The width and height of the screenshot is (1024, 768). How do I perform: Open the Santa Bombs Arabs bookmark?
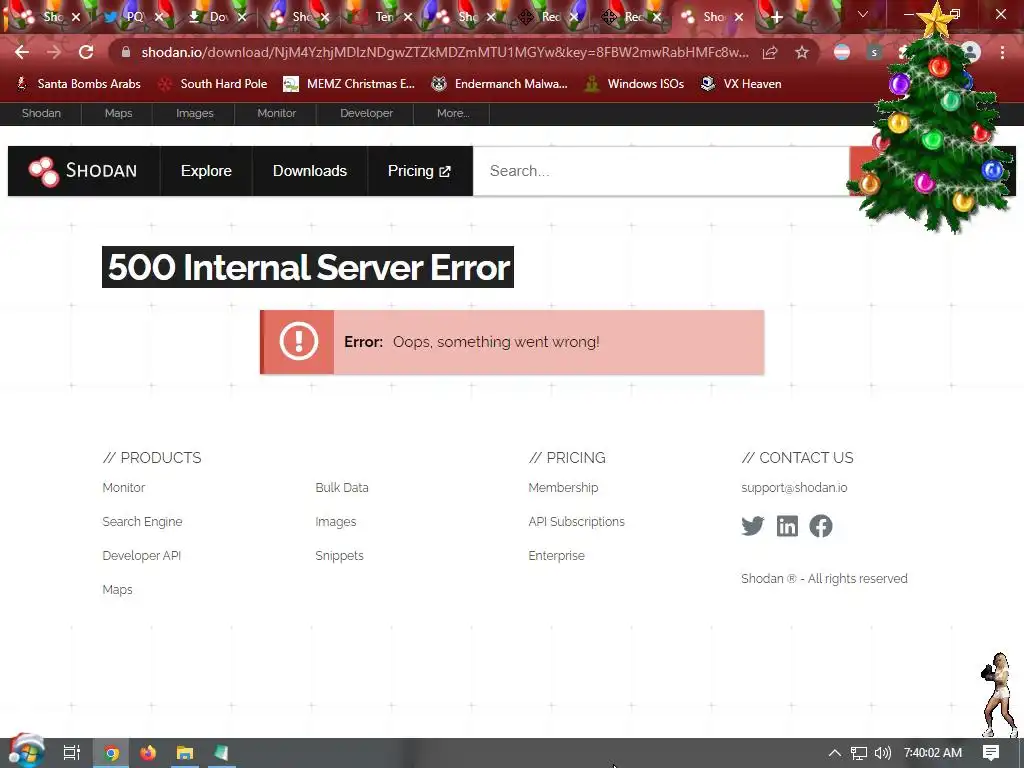78,84
